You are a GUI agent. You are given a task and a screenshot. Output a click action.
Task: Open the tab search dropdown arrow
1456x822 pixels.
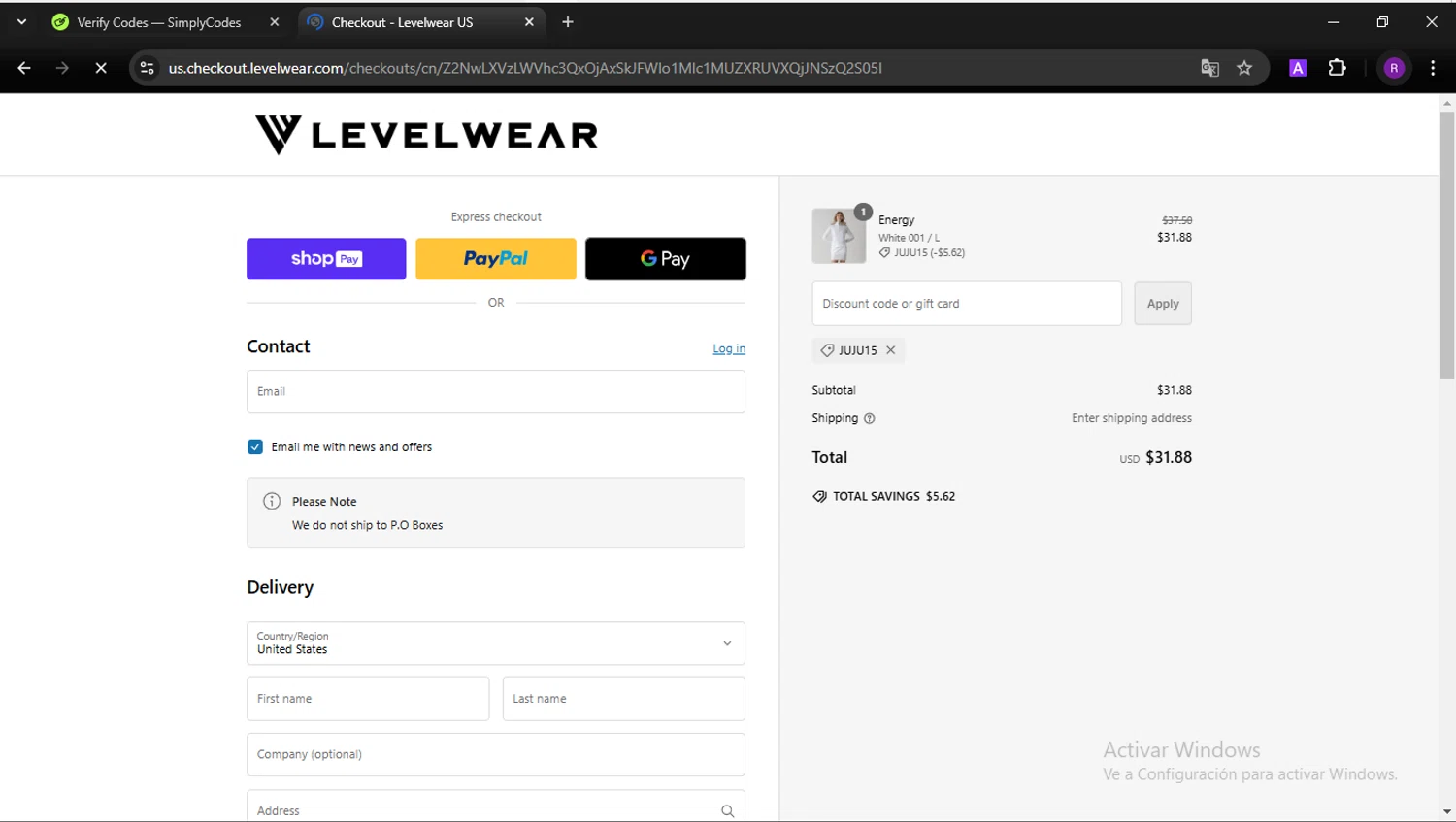point(21,21)
